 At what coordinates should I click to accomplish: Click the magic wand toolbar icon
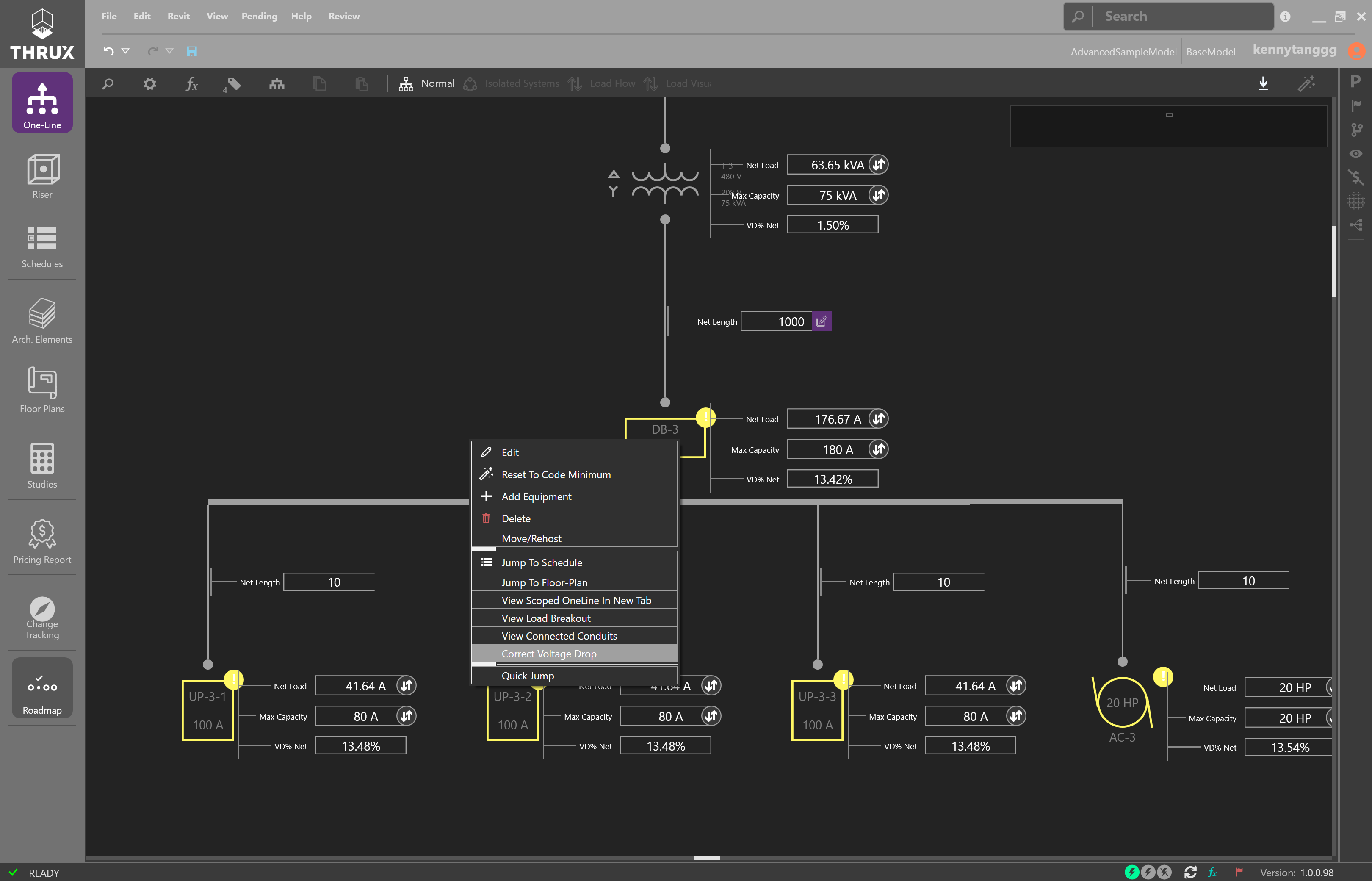1306,83
